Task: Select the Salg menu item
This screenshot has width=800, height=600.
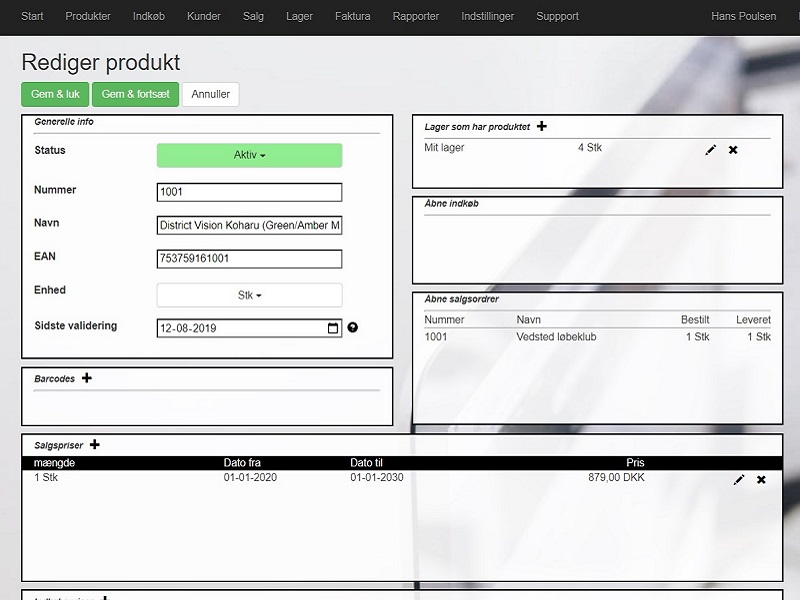Action: pyautogui.click(x=254, y=16)
